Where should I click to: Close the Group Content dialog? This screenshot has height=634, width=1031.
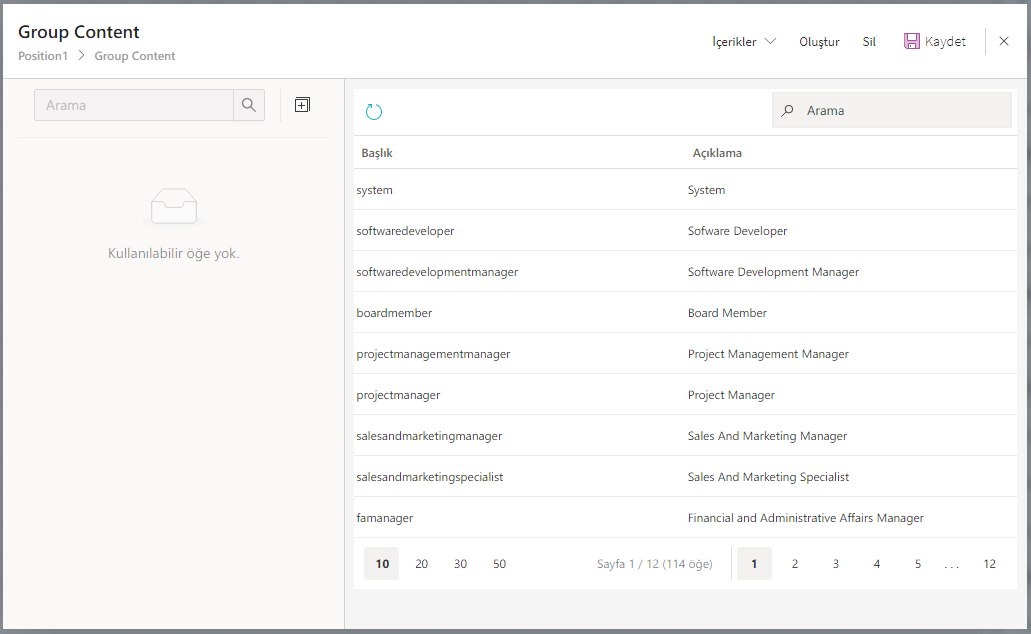click(x=1004, y=42)
